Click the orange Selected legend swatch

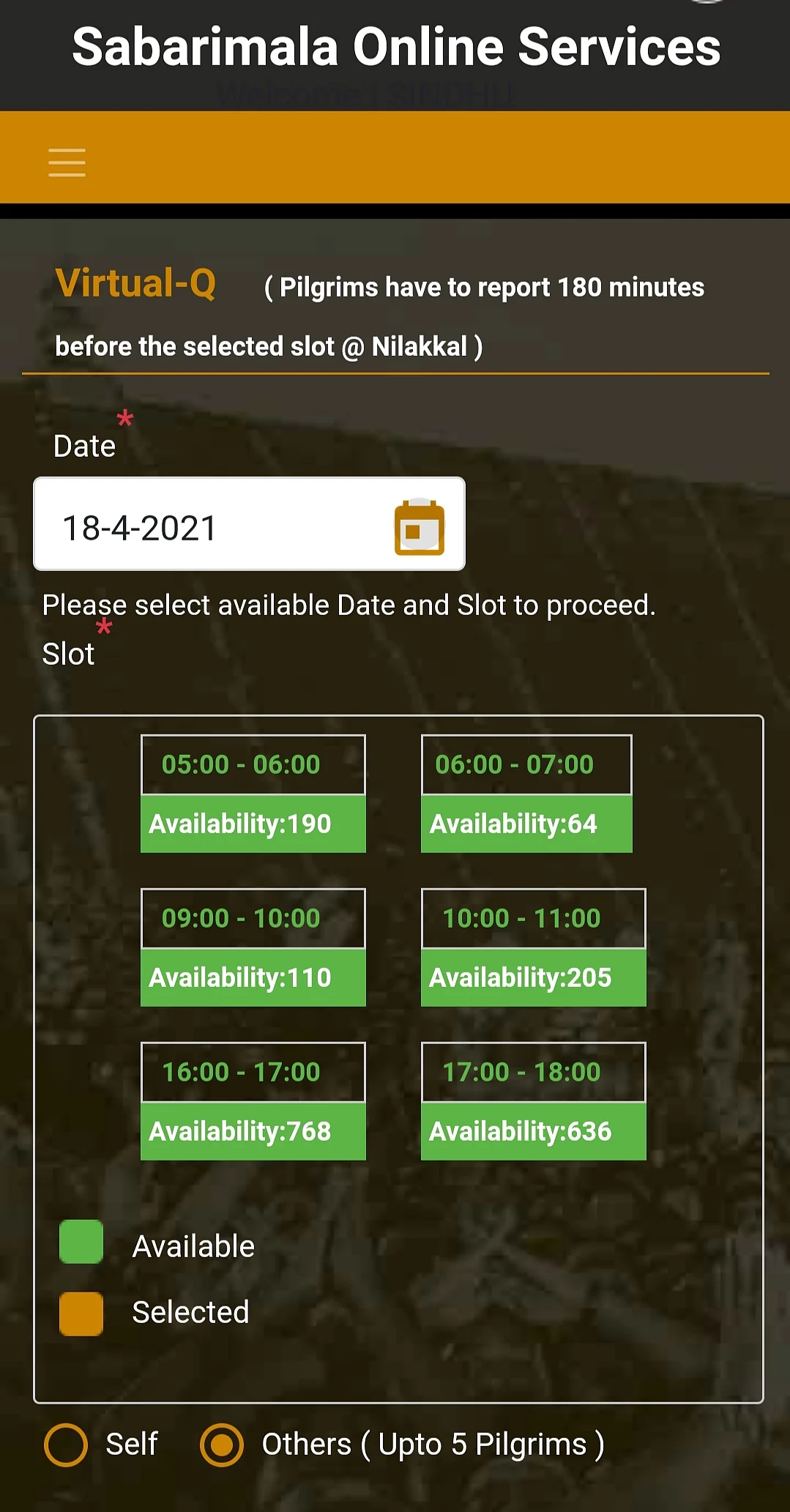click(x=81, y=1314)
